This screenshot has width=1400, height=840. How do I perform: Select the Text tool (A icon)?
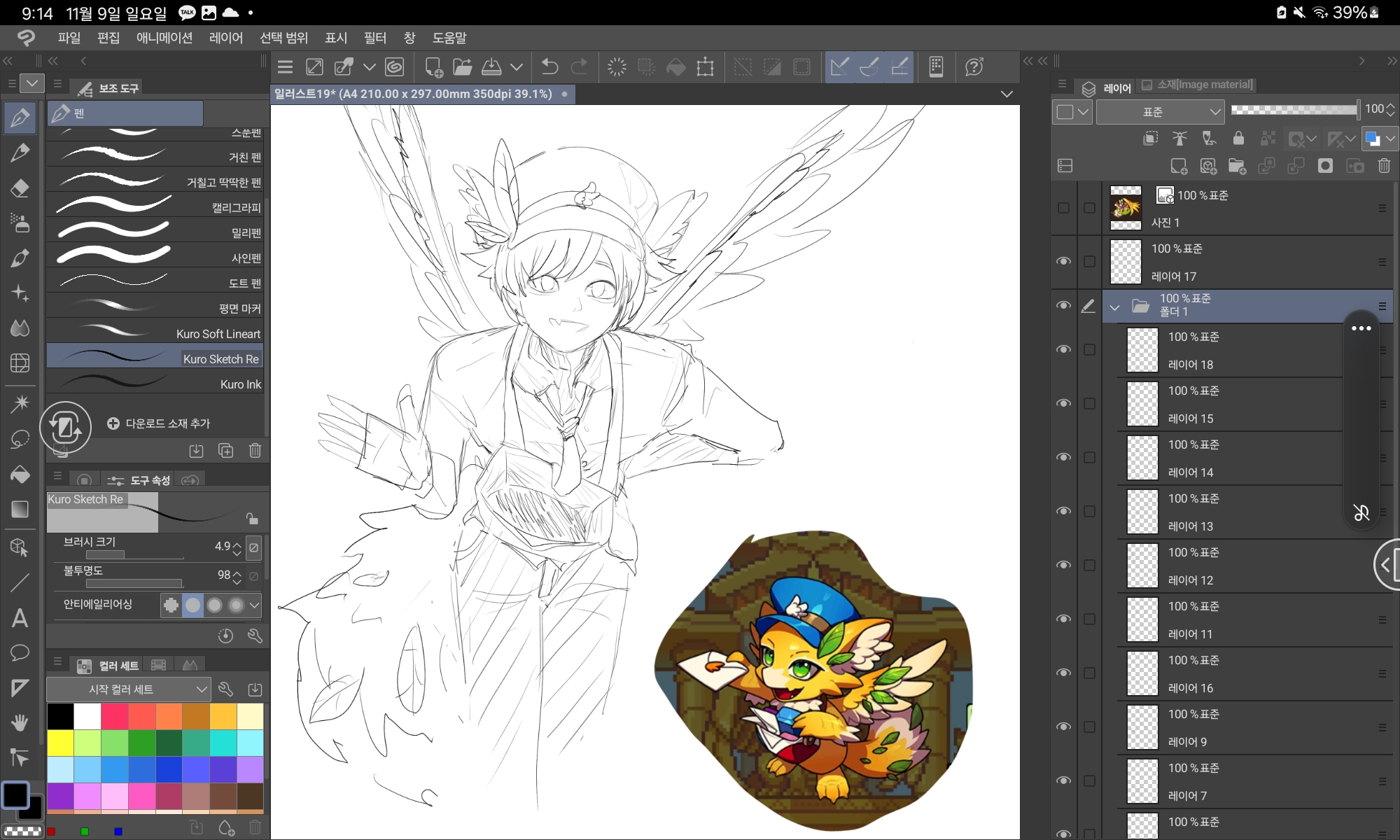pyautogui.click(x=20, y=618)
